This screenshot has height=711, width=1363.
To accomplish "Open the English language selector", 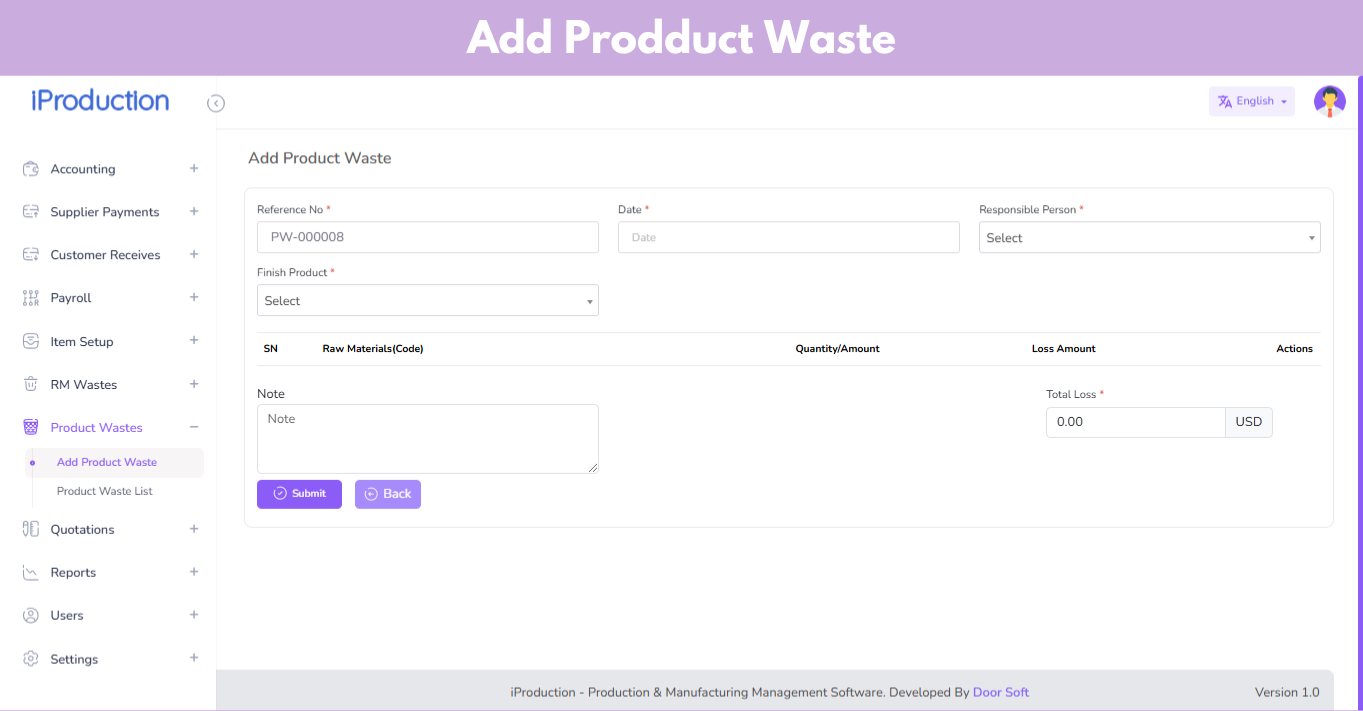I will pyautogui.click(x=1252, y=101).
